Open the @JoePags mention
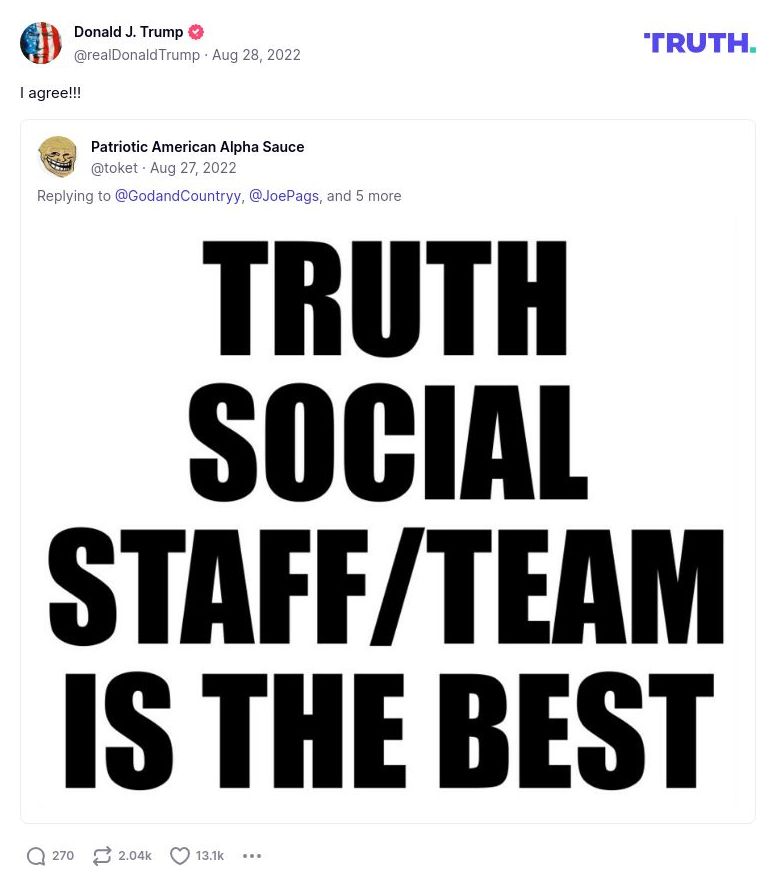The width and height of the screenshot is (777, 886). pos(283,196)
